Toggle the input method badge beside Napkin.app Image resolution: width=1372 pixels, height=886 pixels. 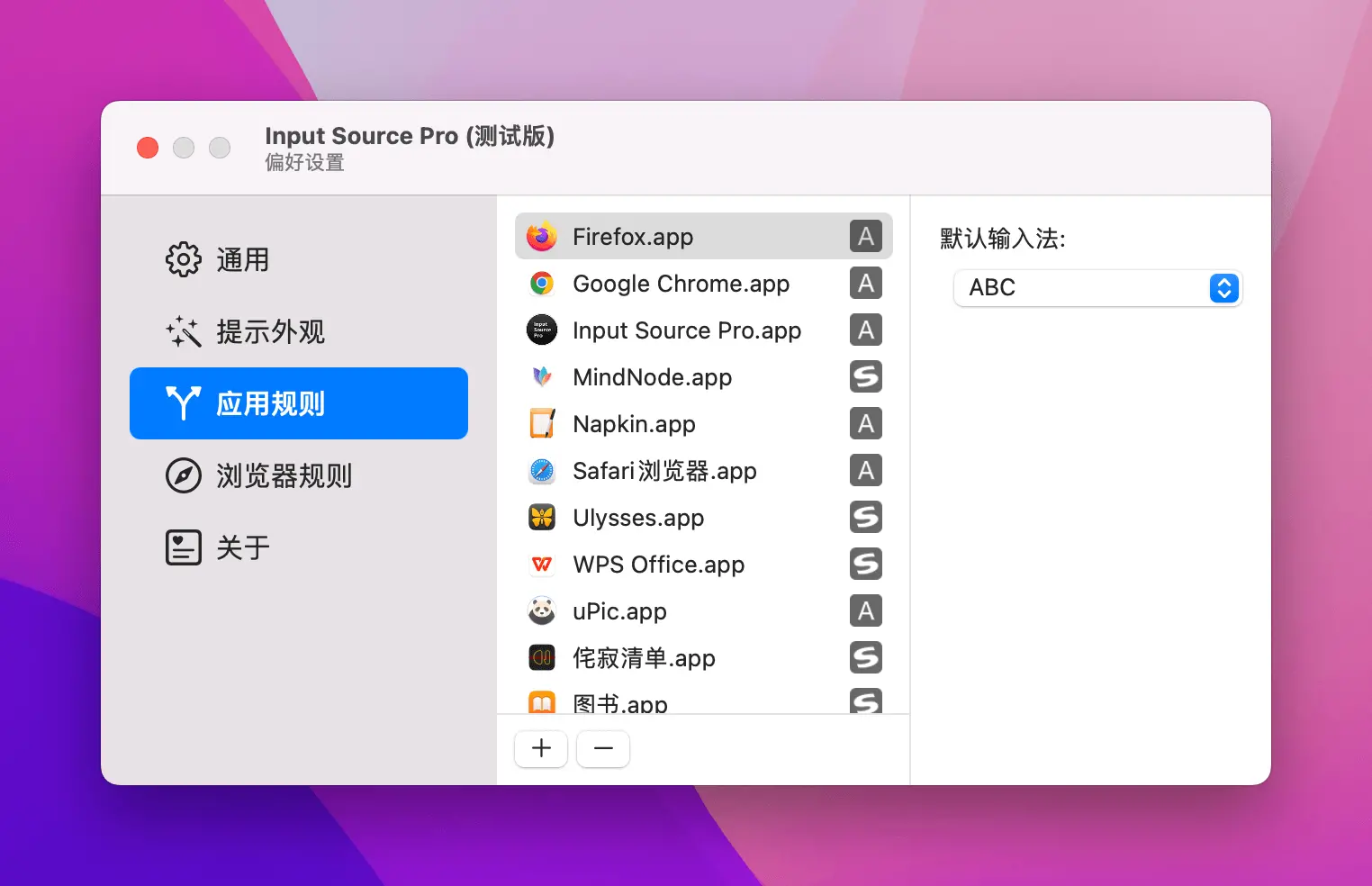click(865, 423)
